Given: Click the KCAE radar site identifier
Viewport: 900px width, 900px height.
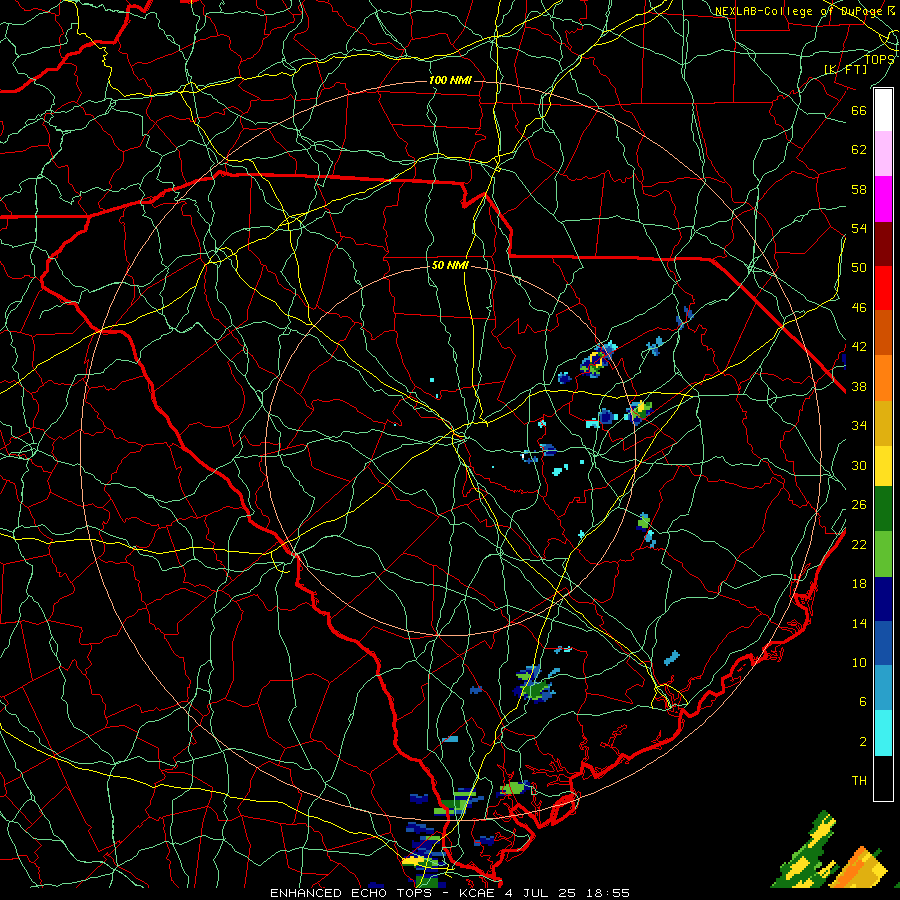Looking at the screenshot, I should point(476,893).
